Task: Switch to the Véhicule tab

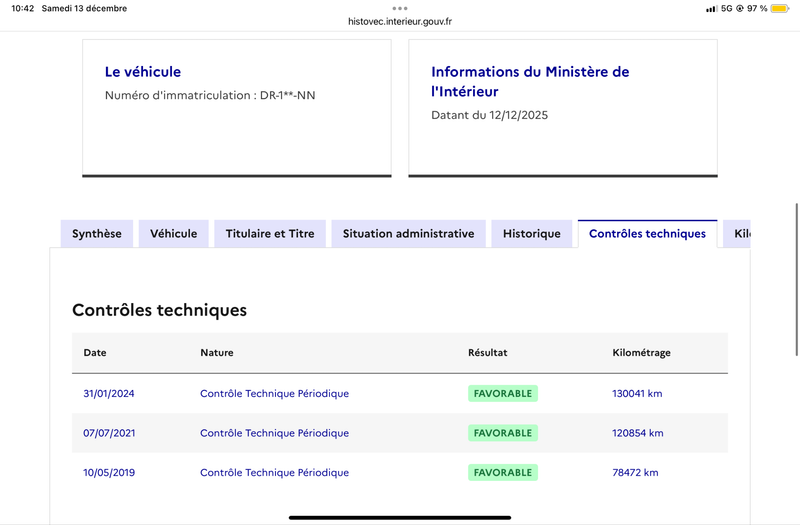Action: [174, 234]
